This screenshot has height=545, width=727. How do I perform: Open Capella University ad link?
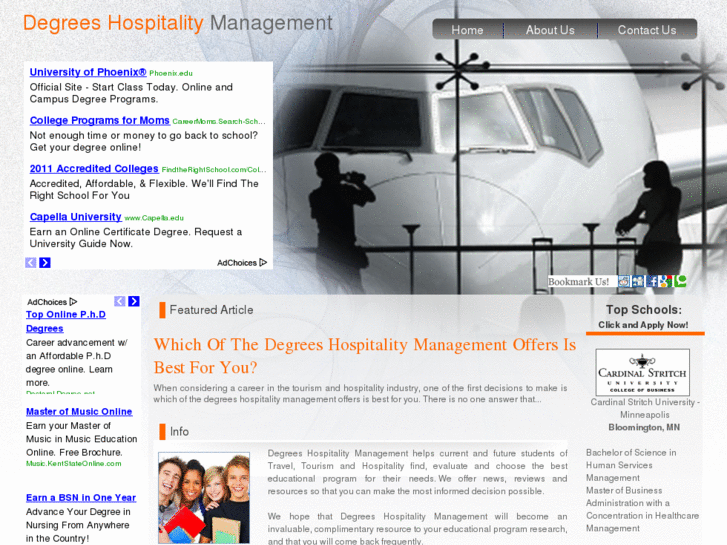click(x=76, y=217)
